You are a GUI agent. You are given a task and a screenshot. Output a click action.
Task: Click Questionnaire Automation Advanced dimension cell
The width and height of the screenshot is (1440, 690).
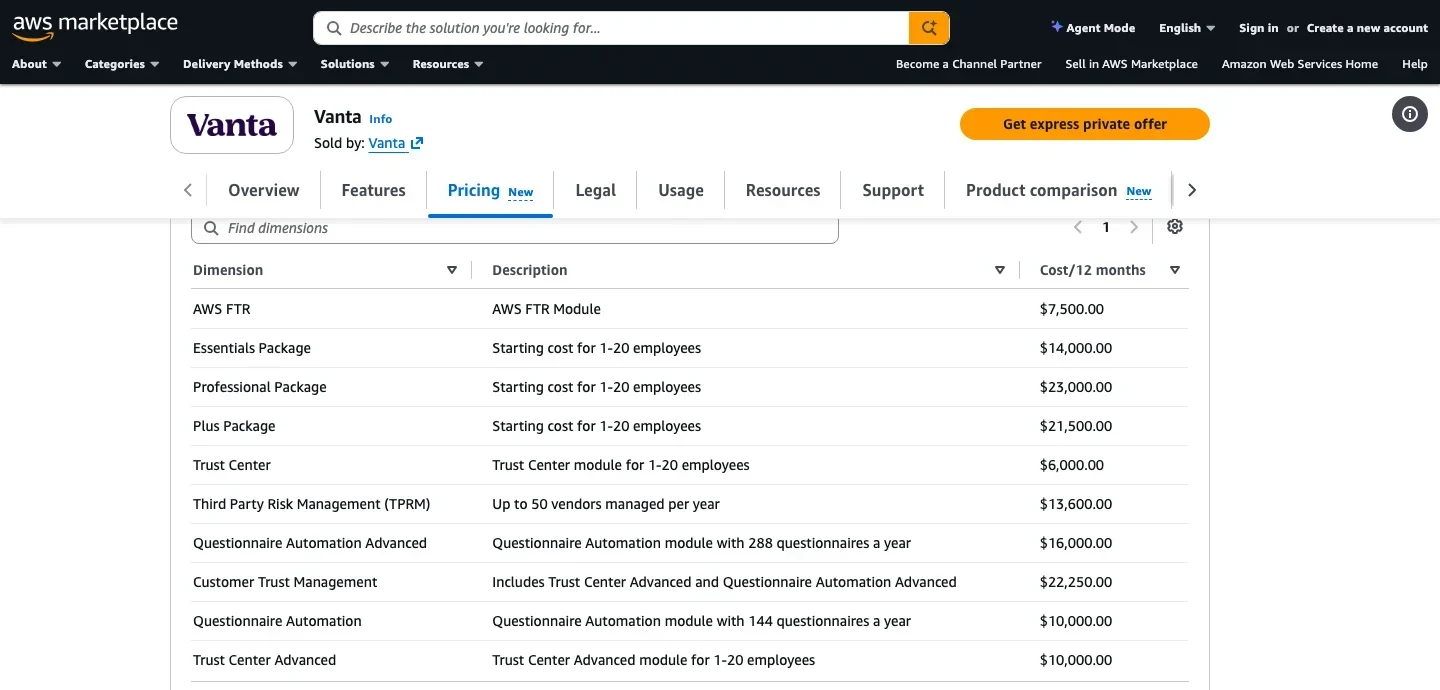pyautogui.click(x=310, y=543)
